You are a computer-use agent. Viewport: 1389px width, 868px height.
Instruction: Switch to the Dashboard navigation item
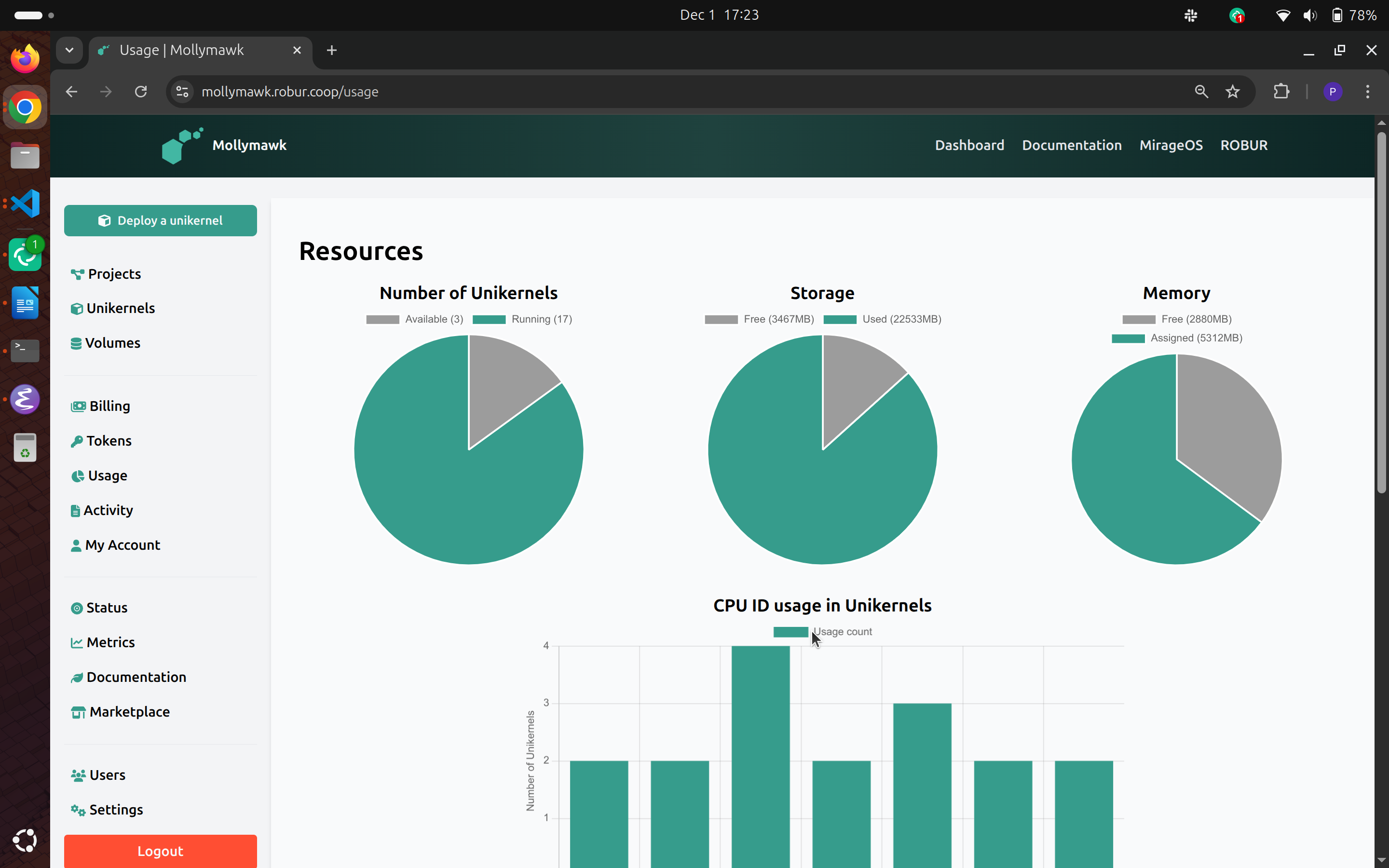969,145
